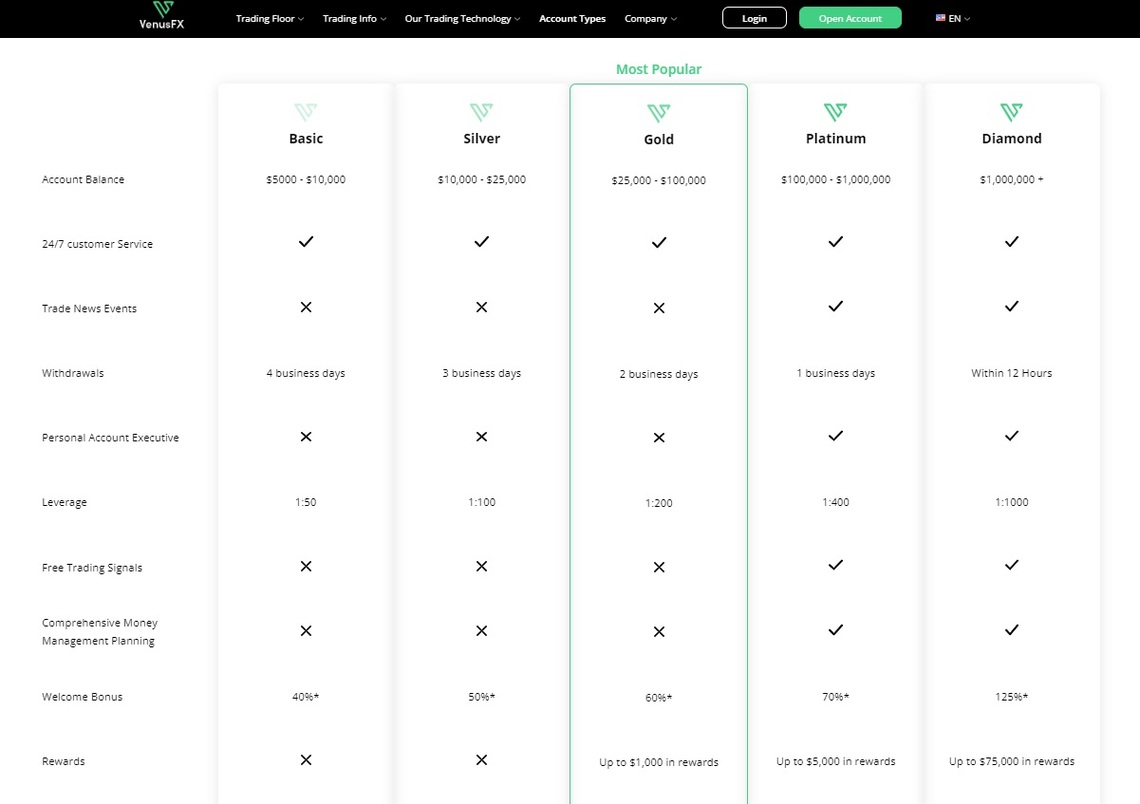Click Silver Trade News Events cross
The image size is (1140, 804).
tap(481, 307)
